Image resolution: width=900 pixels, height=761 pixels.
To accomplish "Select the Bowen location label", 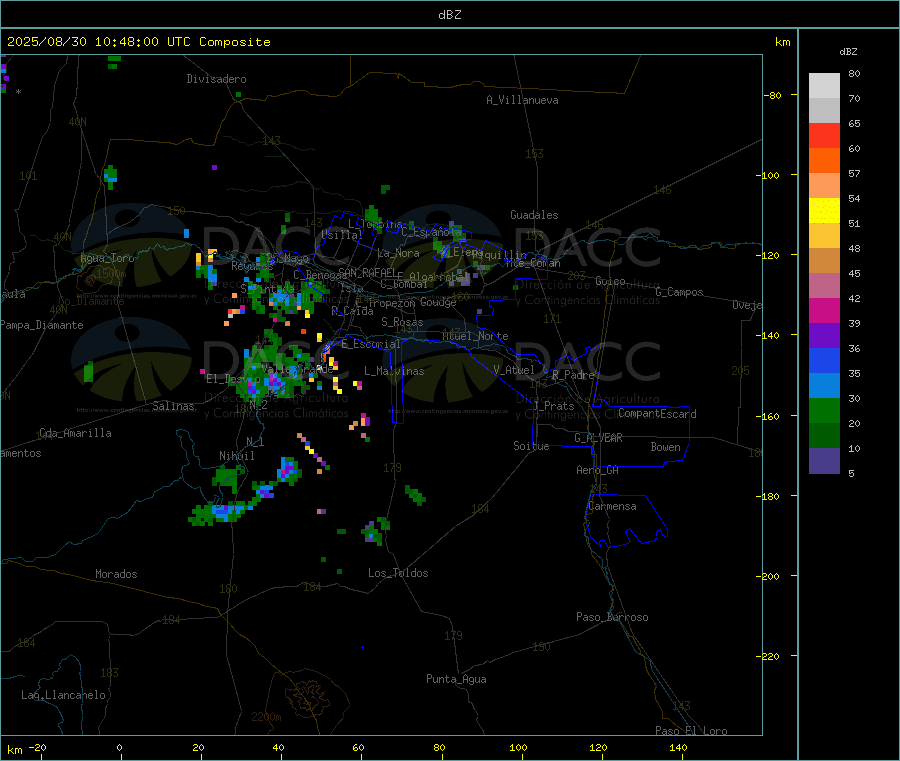I will [666, 447].
